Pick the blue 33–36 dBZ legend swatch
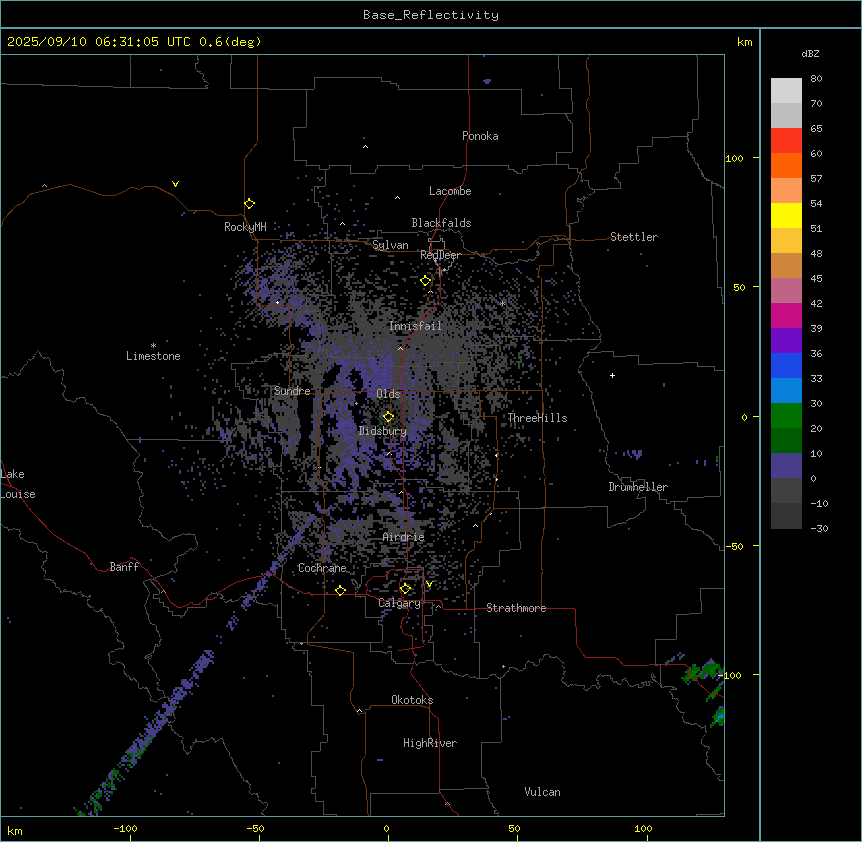This screenshot has width=862, height=842. (x=786, y=365)
